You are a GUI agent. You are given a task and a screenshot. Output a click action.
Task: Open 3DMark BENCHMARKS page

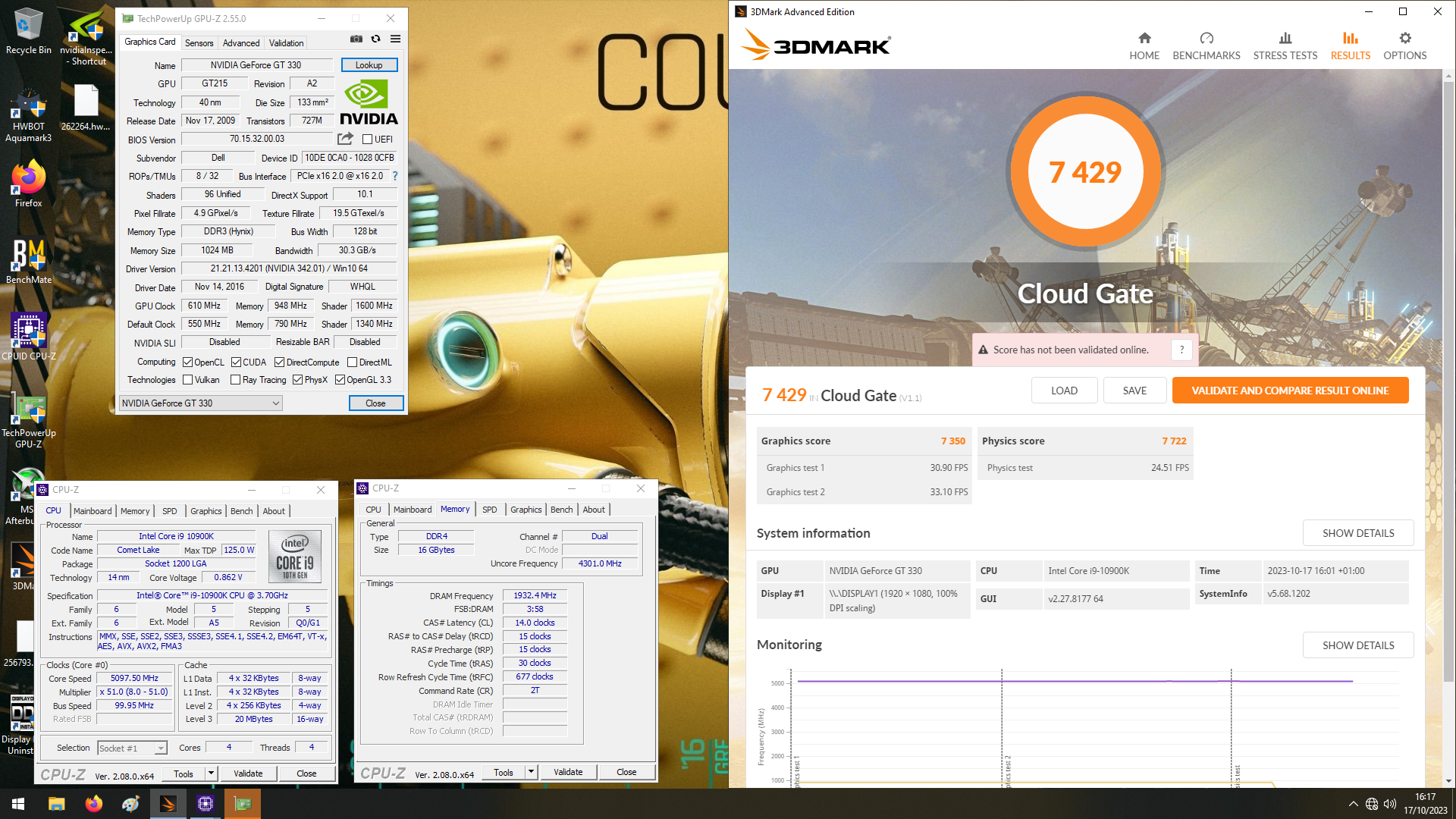pos(1207,45)
